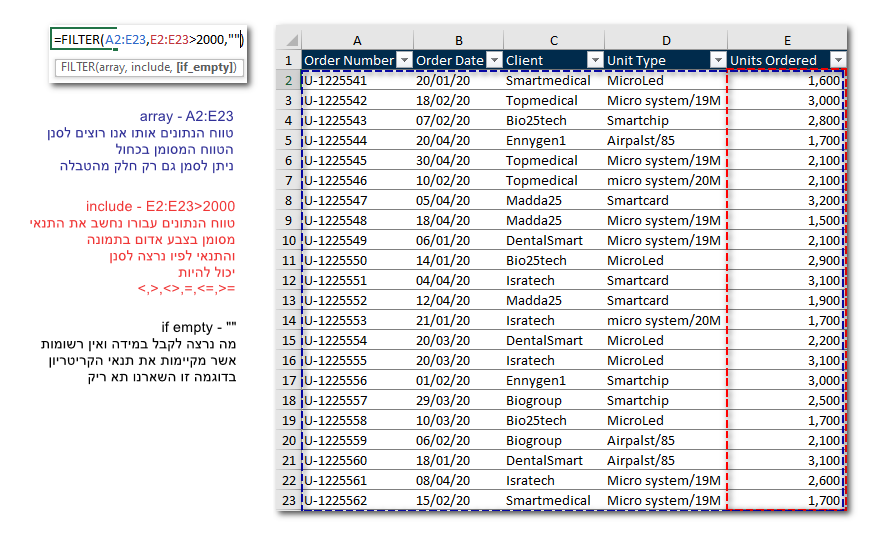This screenshot has height=537, width=873.
Task: Select column A header
Action: point(357,40)
